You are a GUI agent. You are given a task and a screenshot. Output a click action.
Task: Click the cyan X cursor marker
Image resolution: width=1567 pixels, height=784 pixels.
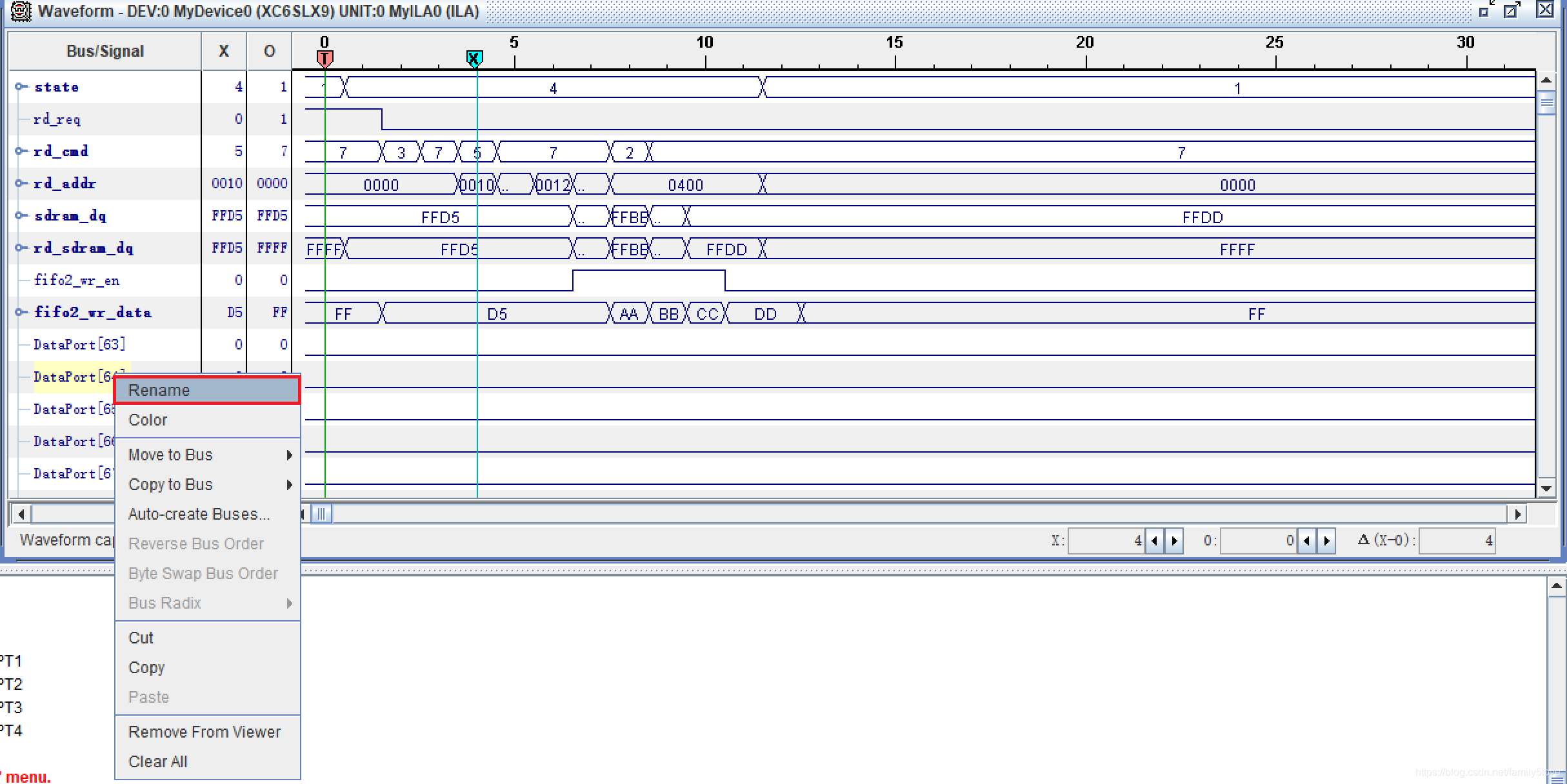pyautogui.click(x=474, y=59)
